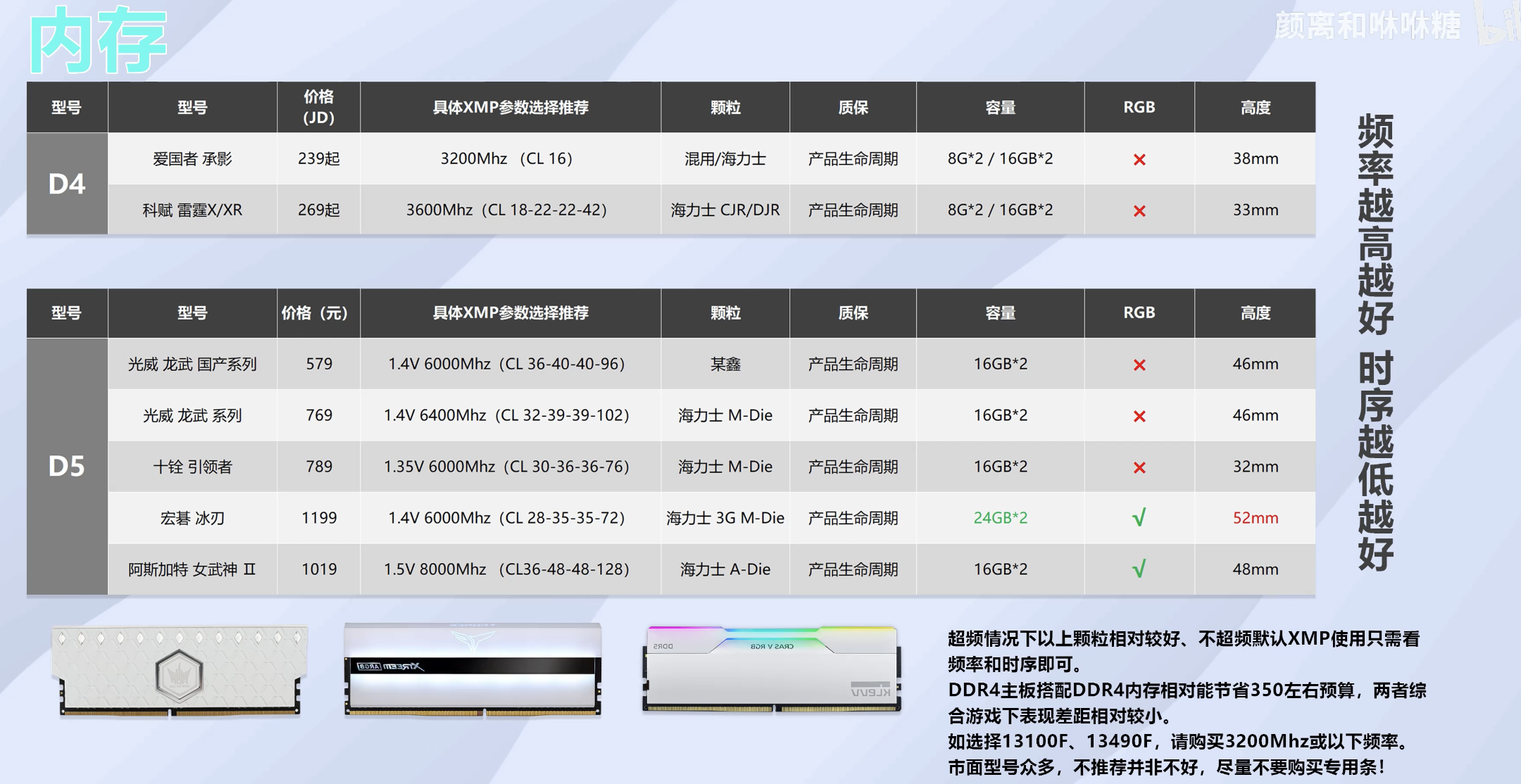Click the T-Force Xtreem ARGB memory image
This screenshot has width=1521, height=784.
(x=472, y=670)
